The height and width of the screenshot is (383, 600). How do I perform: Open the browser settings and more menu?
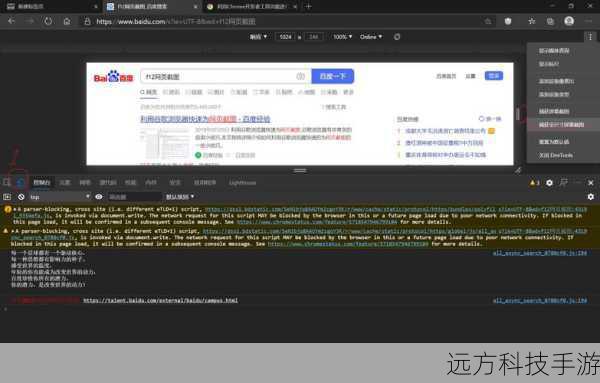click(588, 21)
